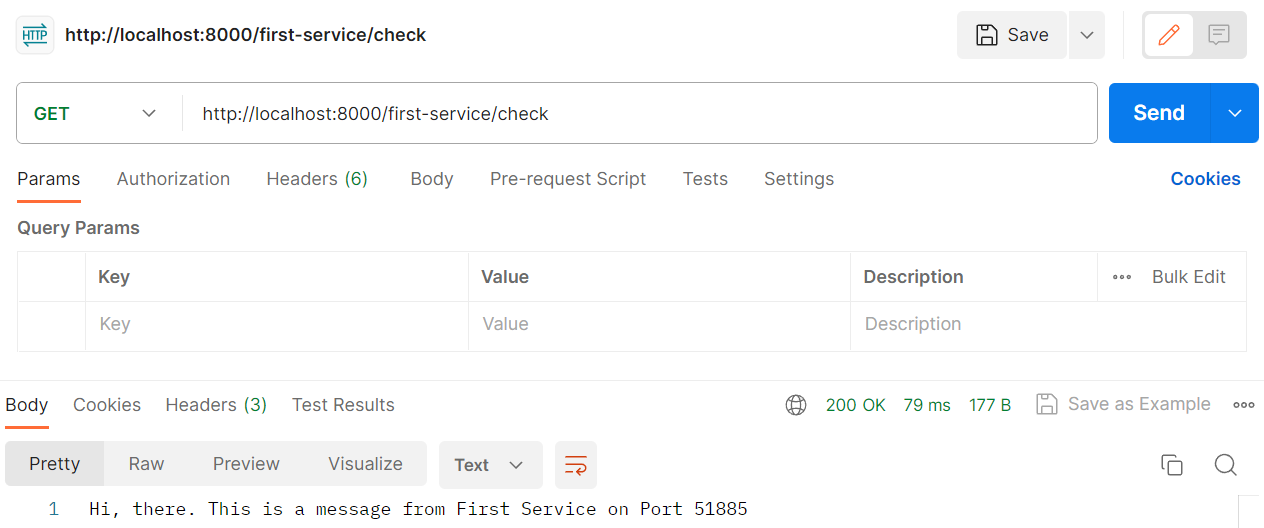
Task: Click the 177 B response size
Action: click(x=990, y=405)
